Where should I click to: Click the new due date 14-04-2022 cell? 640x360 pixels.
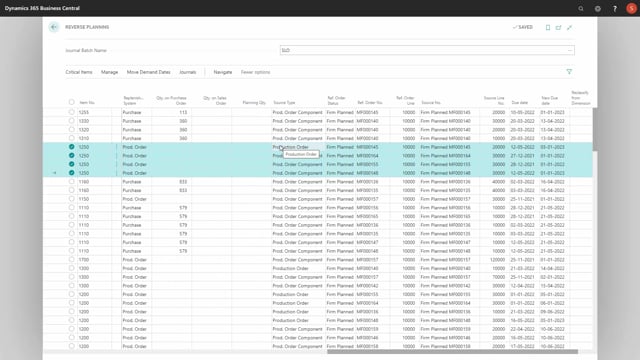(553, 269)
